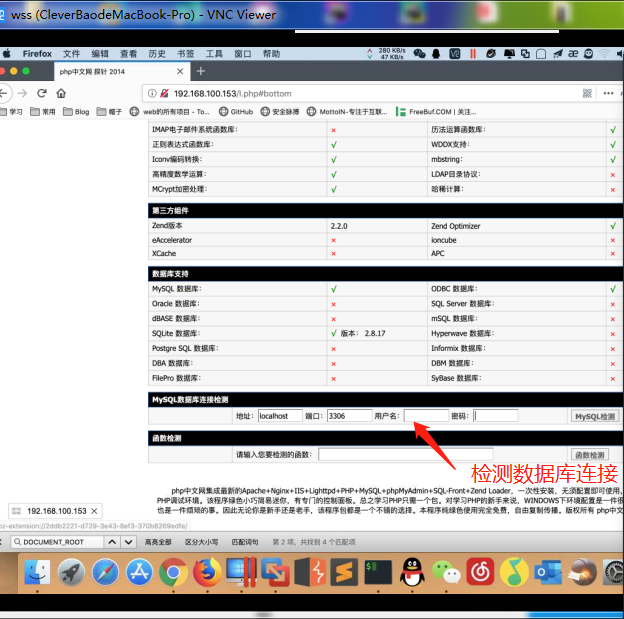The width and height of the screenshot is (624, 619).
Task: Click the 用户名 username input field
Action: pyautogui.click(x=426, y=416)
